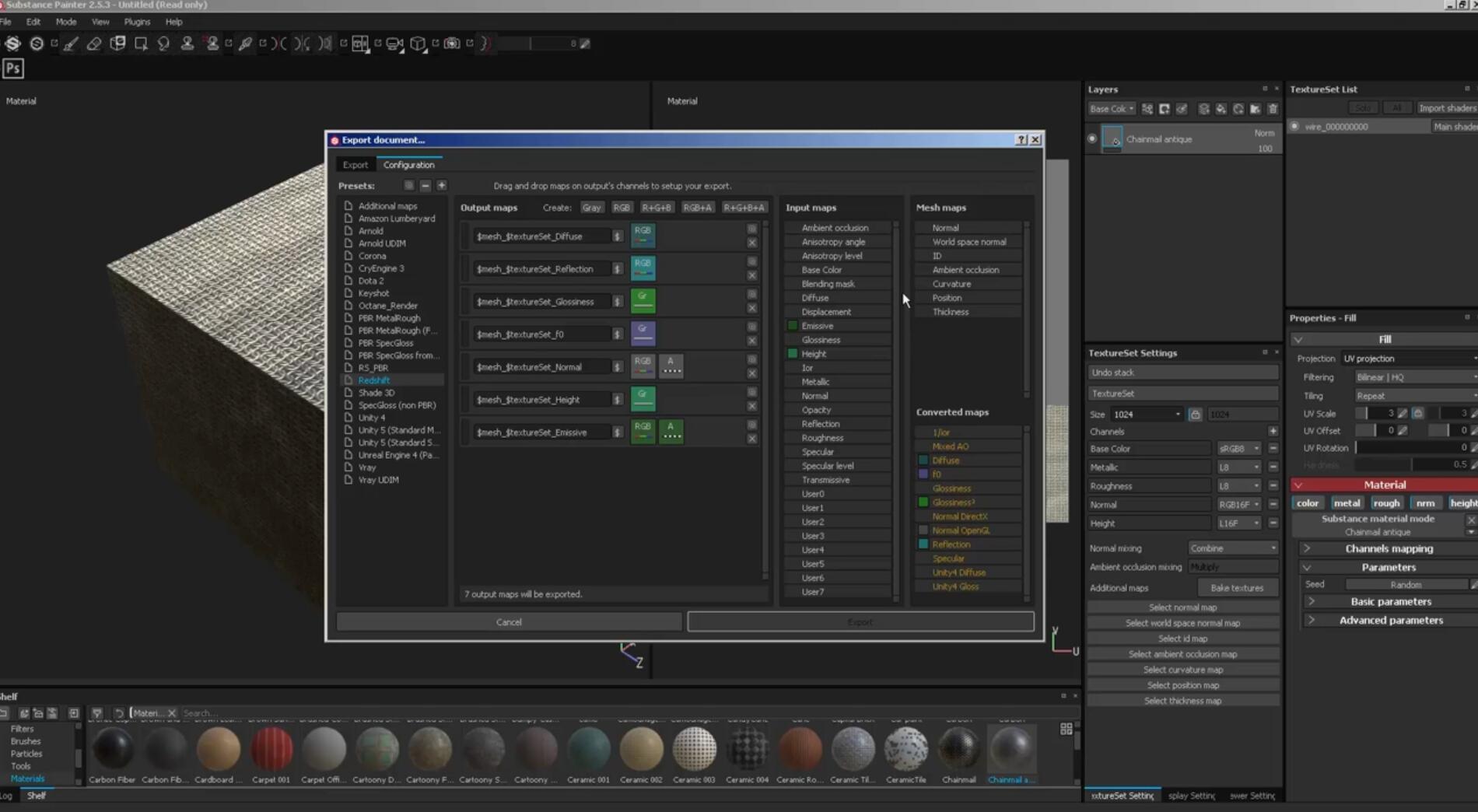Click the delete layer trash icon
This screenshot has height=812, width=1478.
(1273, 109)
